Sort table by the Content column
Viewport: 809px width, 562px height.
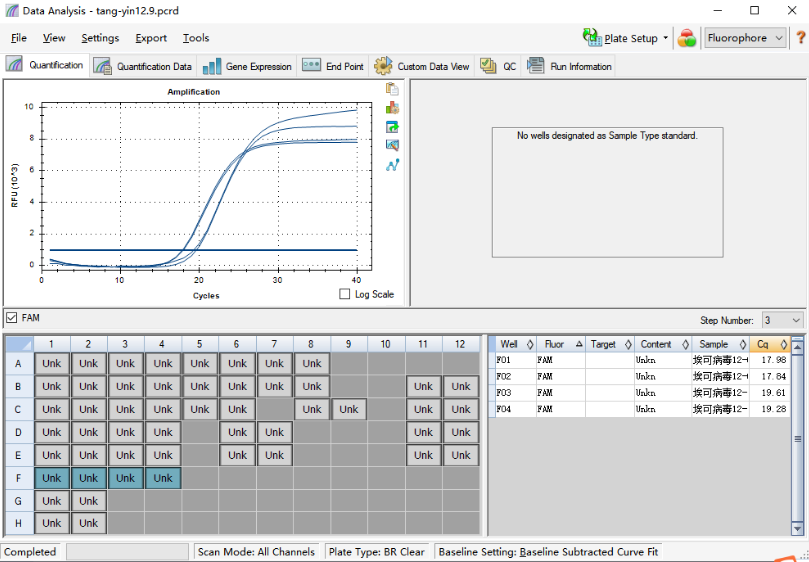pyautogui.click(x=662, y=344)
